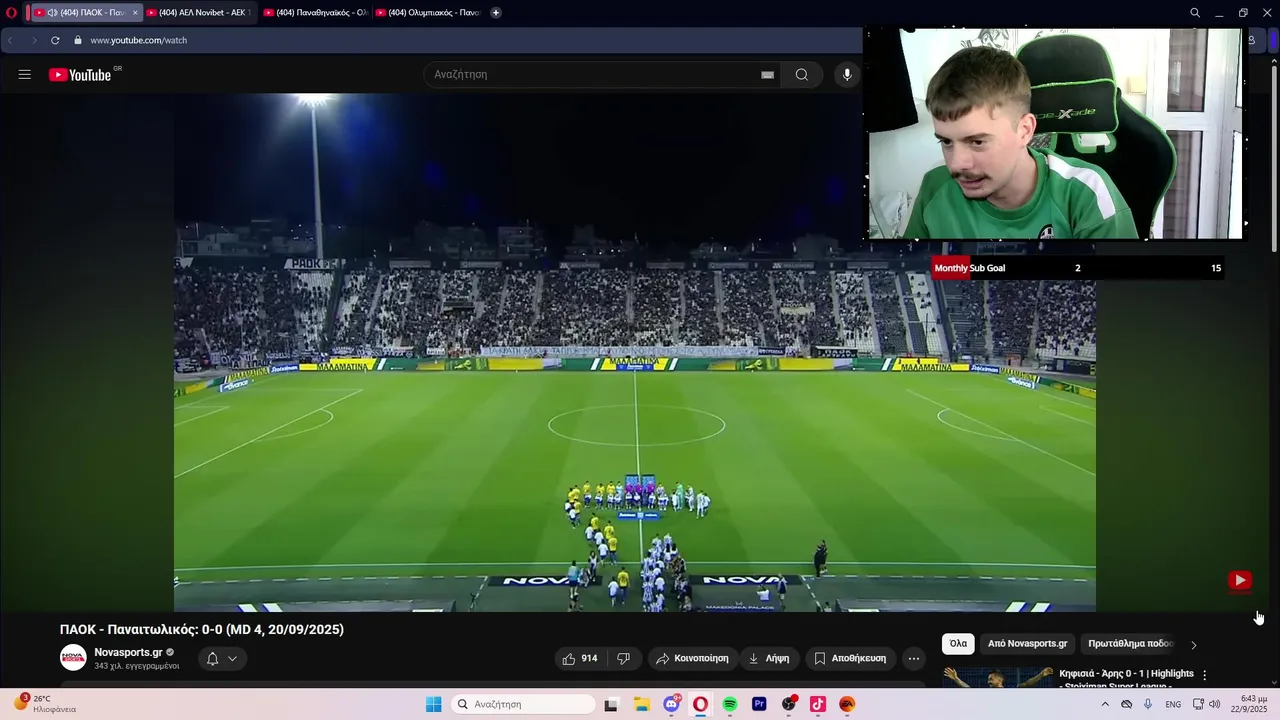This screenshot has height=720, width=1280.
Task: Switch to Παναθηναϊκός browser tab
Action: (314, 13)
